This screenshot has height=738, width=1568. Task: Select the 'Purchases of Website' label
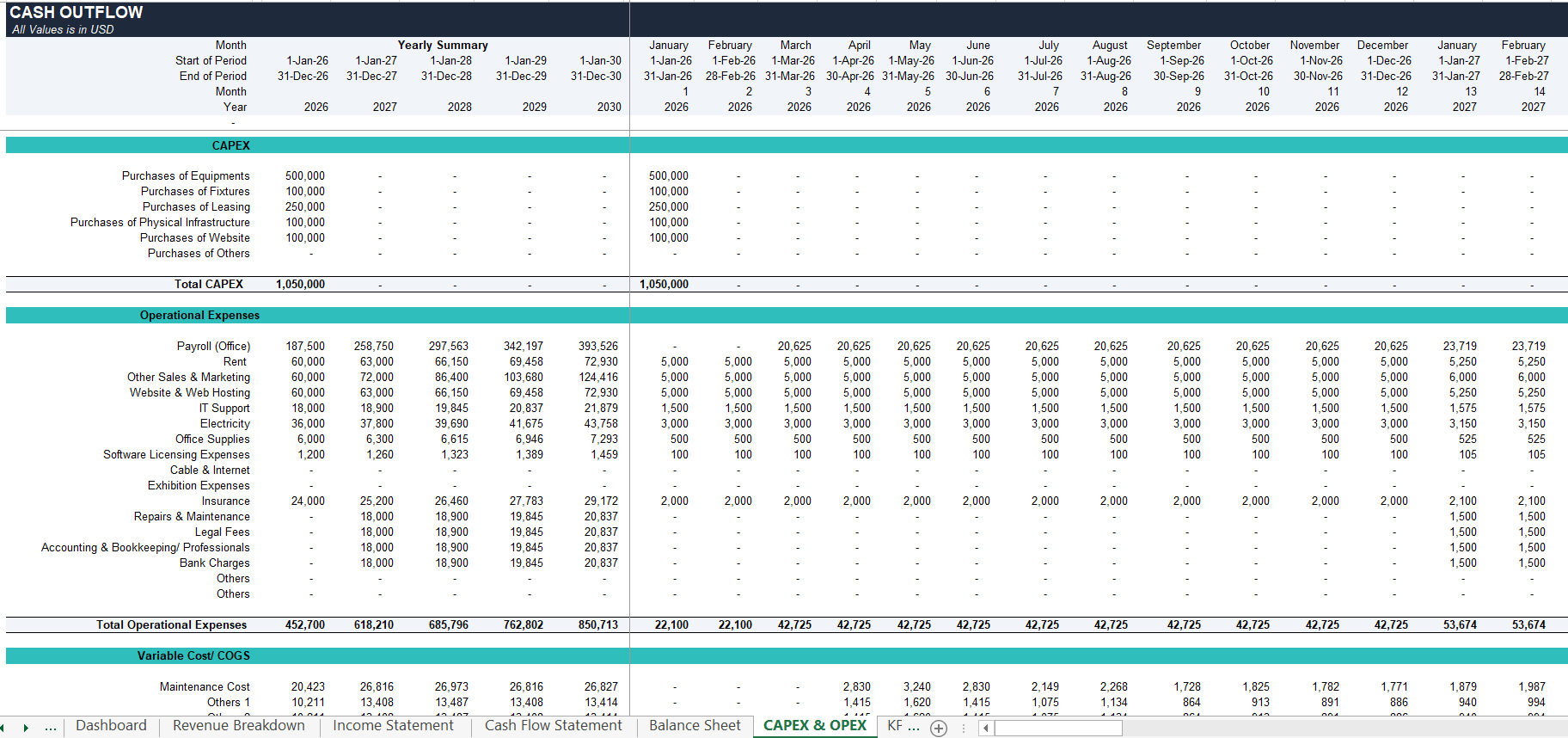click(195, 237)
